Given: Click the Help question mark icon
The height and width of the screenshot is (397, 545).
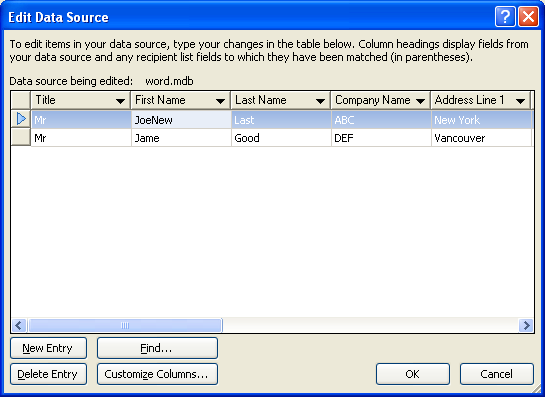Looking at the screenshot, I should pyautogui.click(x=505, y=17).
